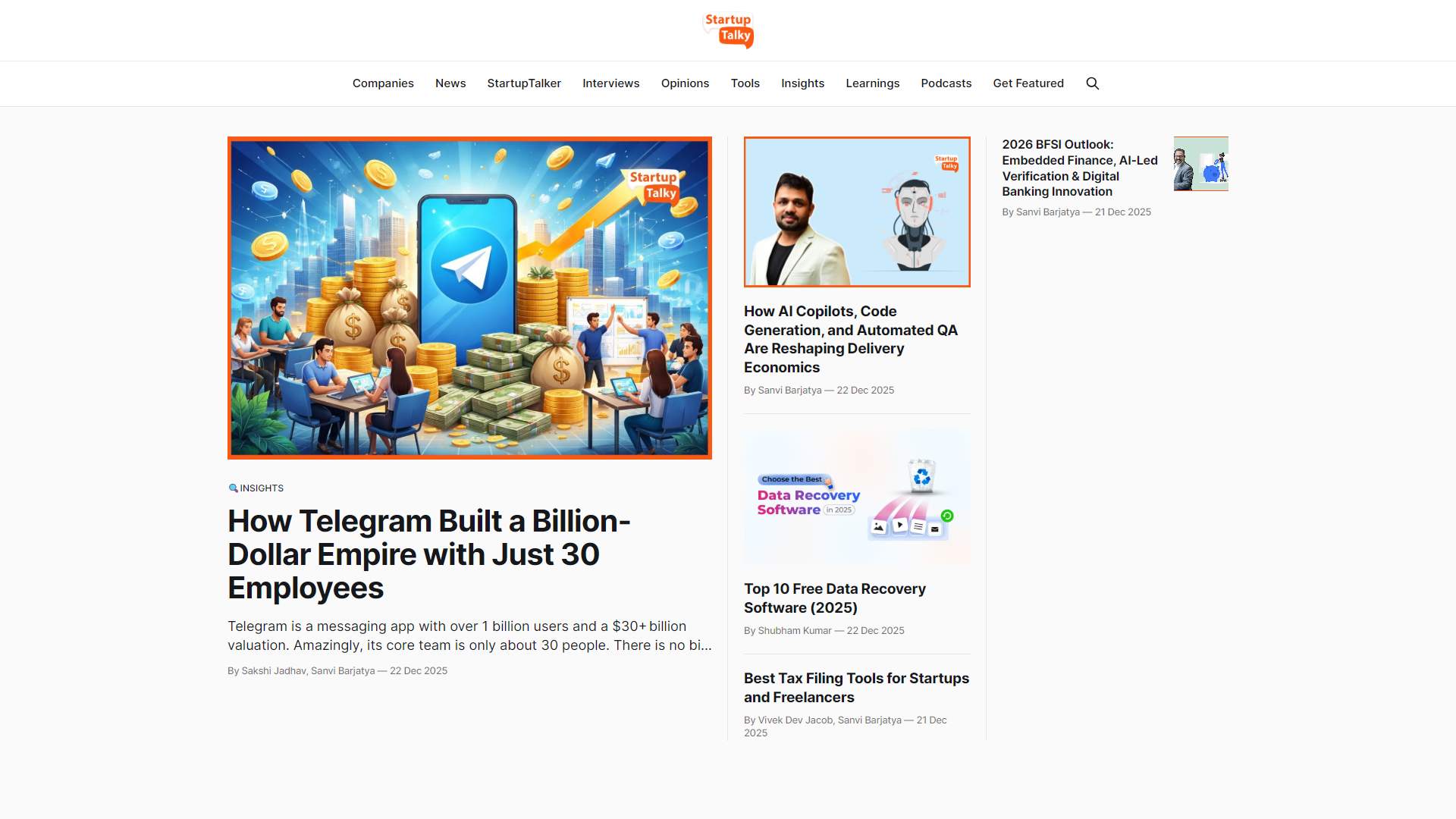Open the 2026 BFSI Outlook article

tap(1079, 168)
